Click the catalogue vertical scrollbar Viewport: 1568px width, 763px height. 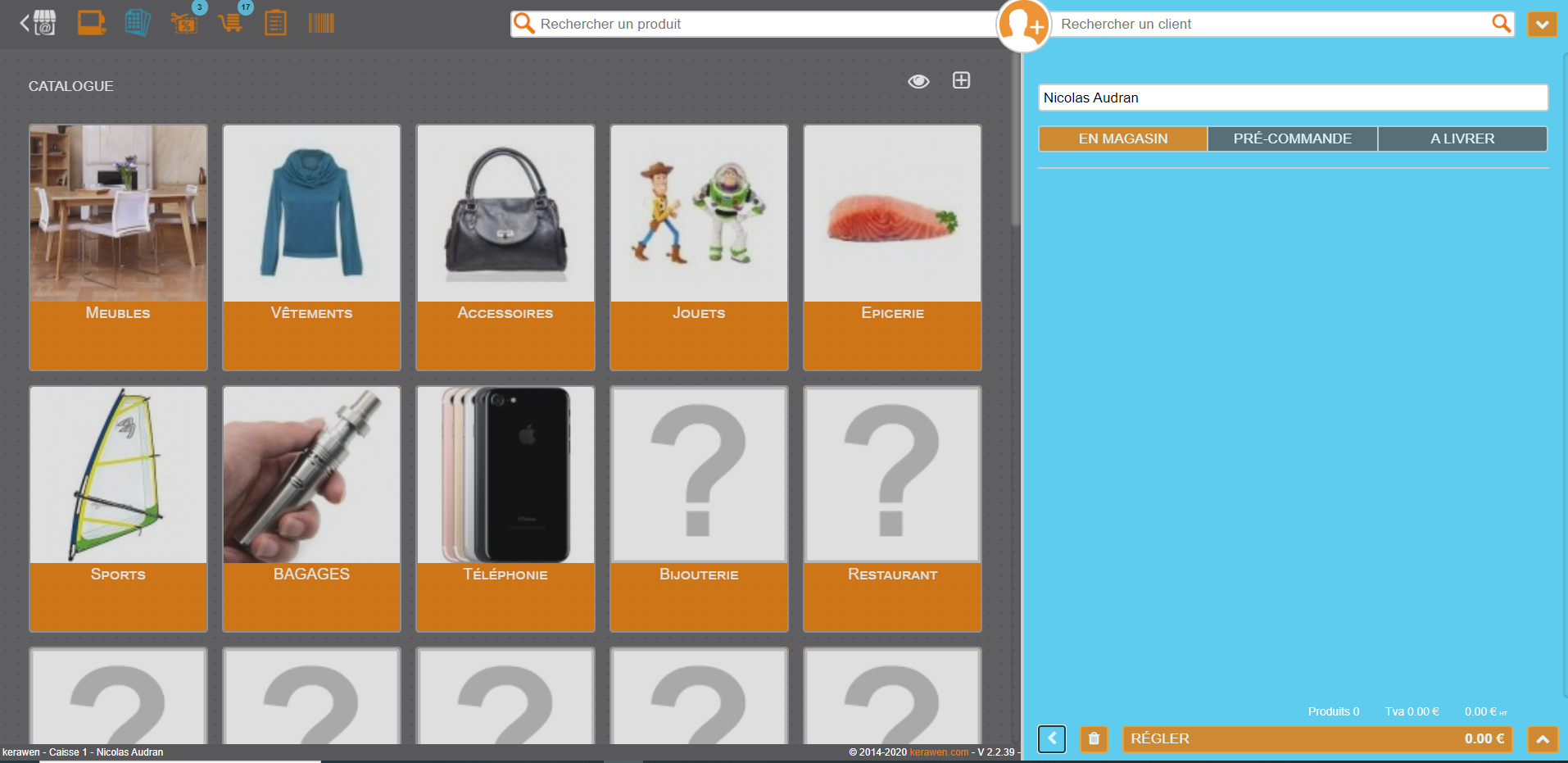tap(1016, 139)
